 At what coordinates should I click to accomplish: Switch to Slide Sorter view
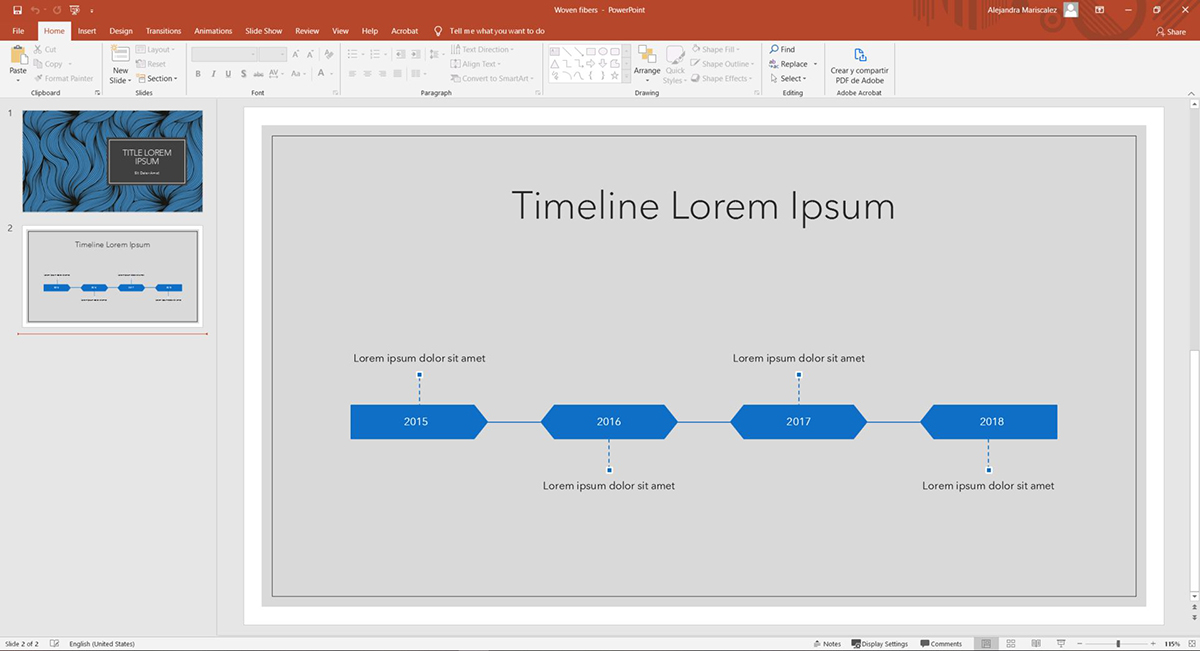1011,644
